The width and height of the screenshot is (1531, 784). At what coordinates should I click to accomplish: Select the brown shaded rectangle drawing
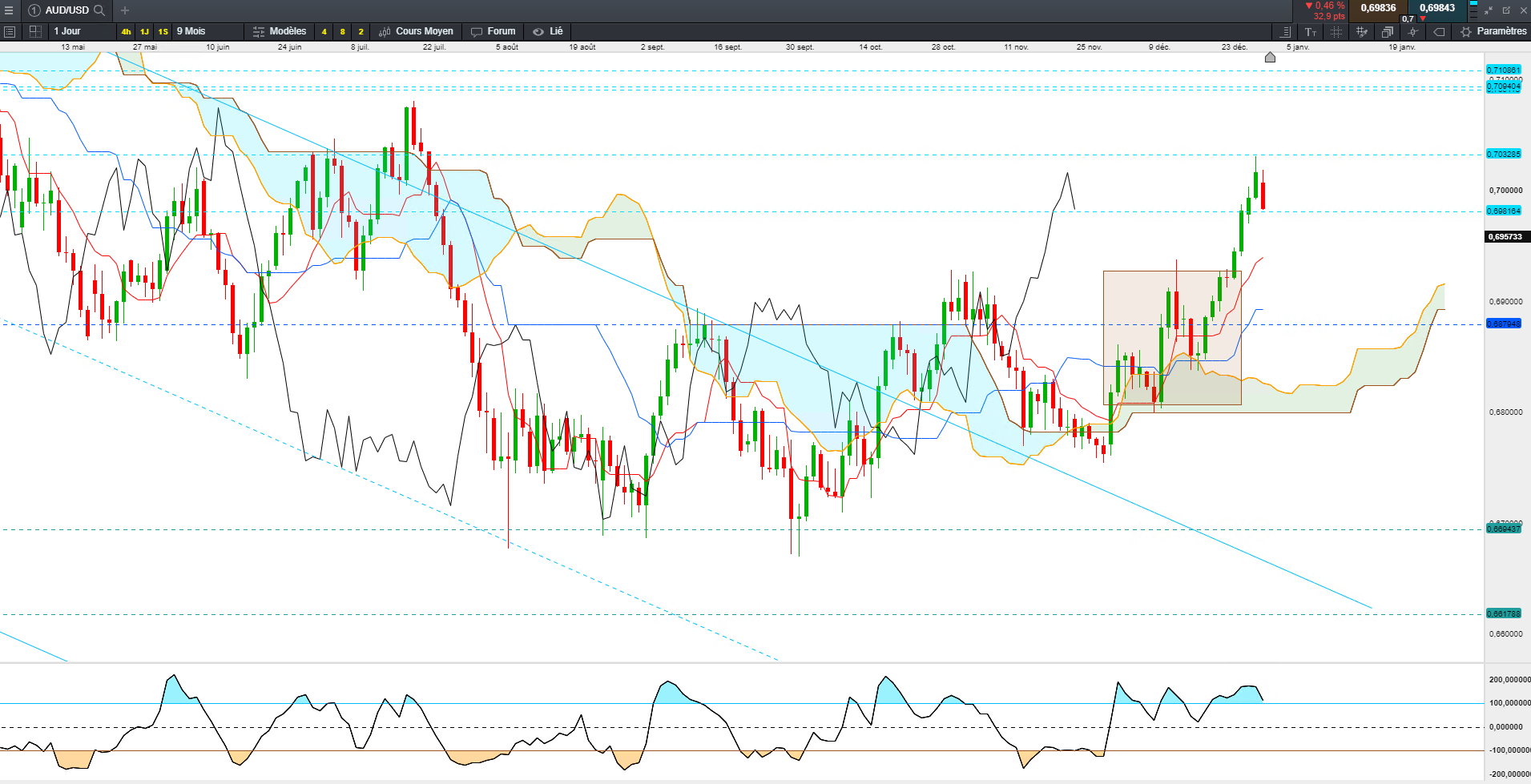point(1172,338)
